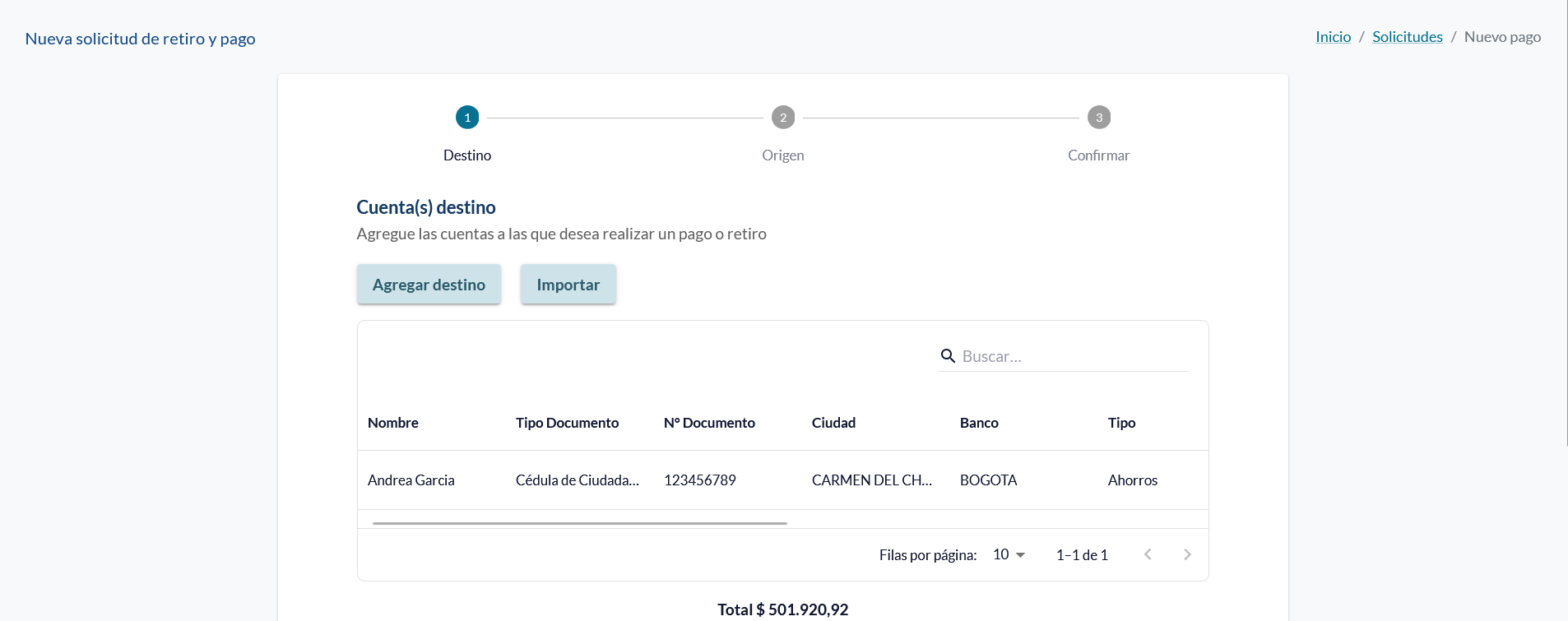This screenshot has height=621, width=1568.
Task: Click the Confirmar step label
Action: pyautogui.click(x=1099, y=155)
